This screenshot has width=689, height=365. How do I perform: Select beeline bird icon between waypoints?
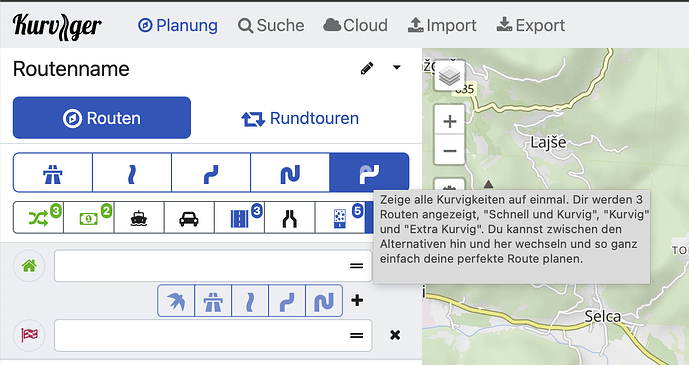(x=176, y=301)
